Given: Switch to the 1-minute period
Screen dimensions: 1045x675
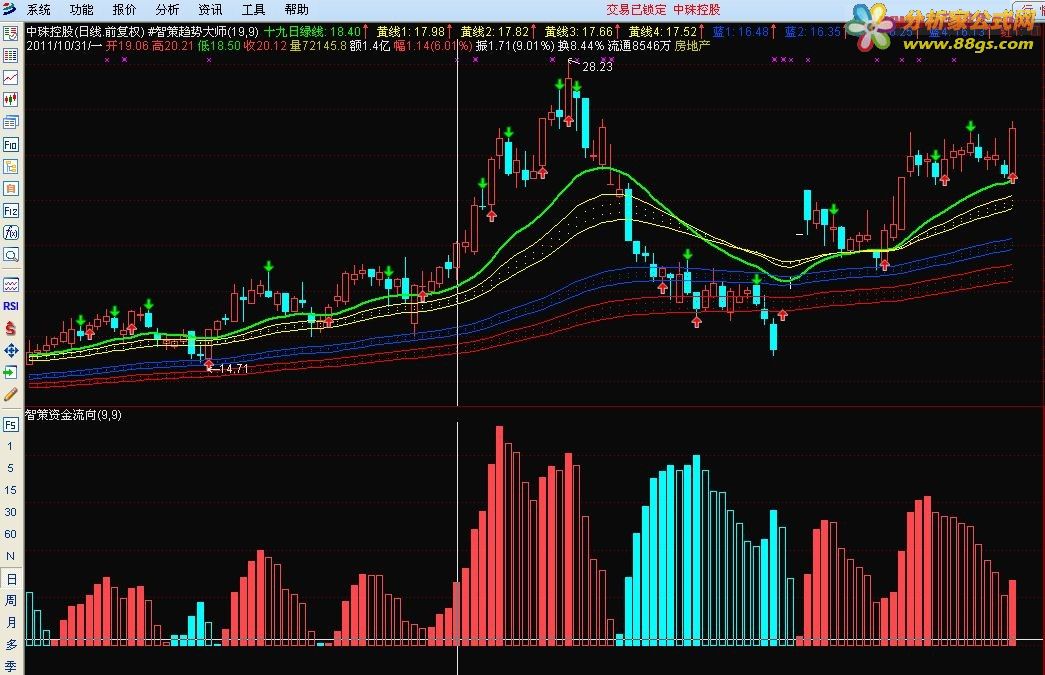Looking at the screenshot, I should pyautogui.click(x=10, y=446).
